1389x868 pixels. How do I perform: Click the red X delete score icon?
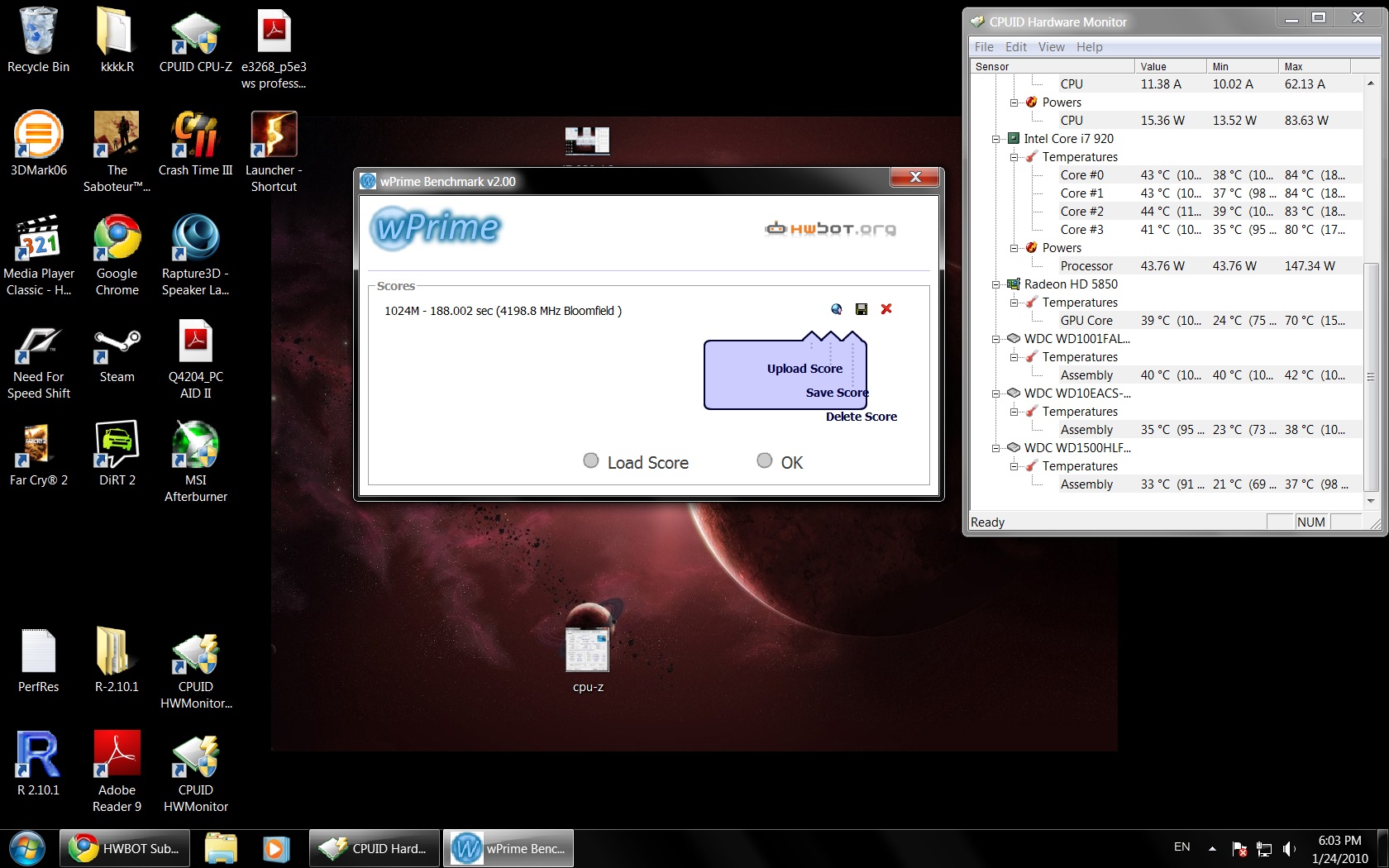pyautogui.click(x=886, y=309)
